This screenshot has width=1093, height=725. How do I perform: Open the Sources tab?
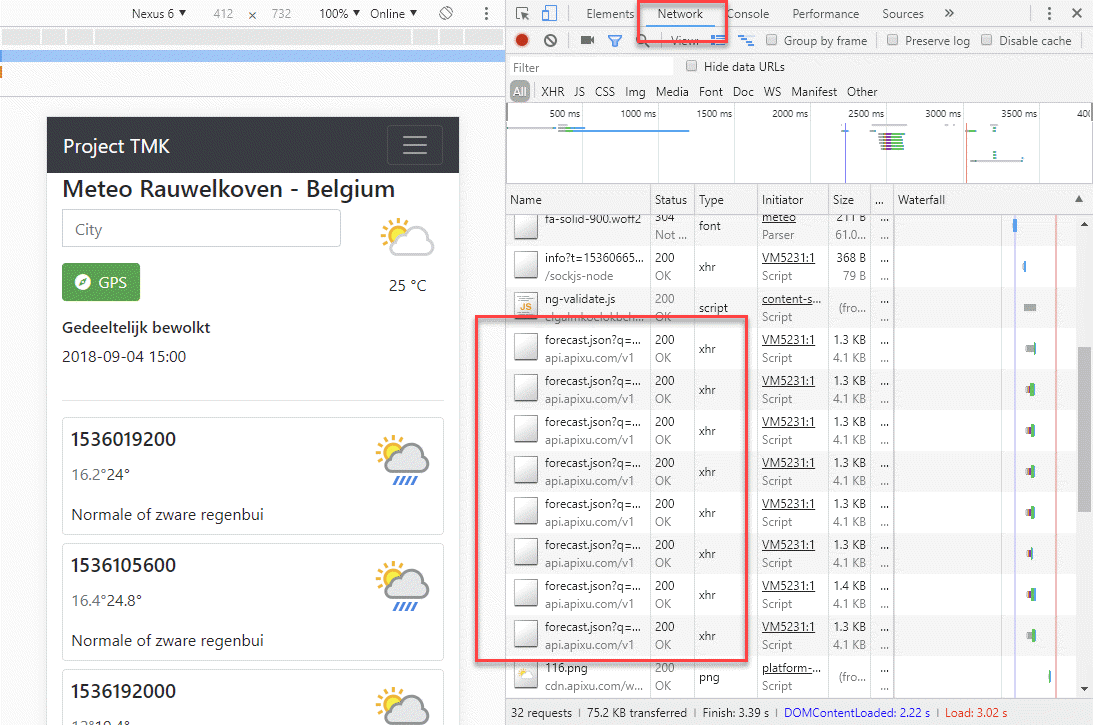coord(902,14)
